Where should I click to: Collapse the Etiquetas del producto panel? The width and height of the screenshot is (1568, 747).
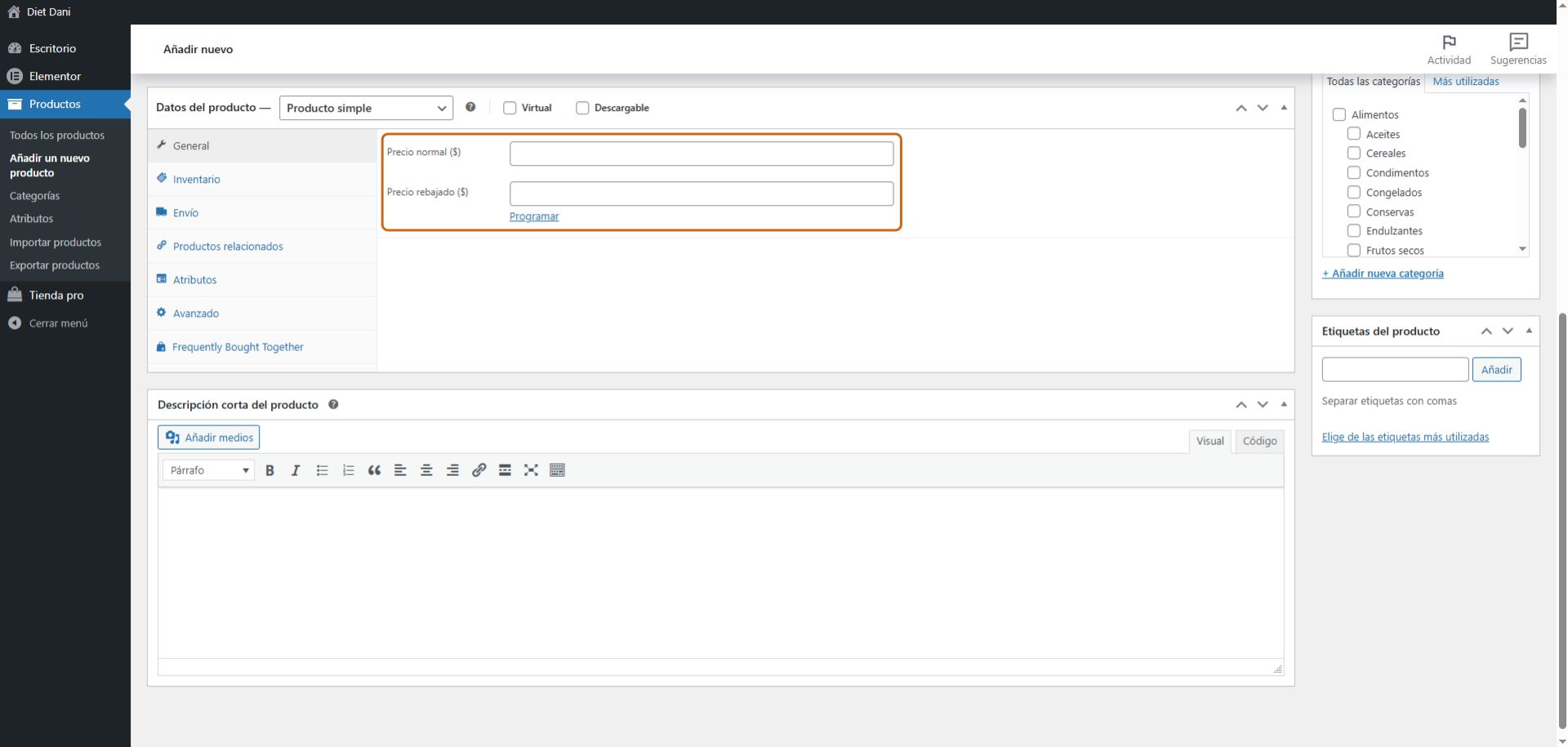(1529, 331)
